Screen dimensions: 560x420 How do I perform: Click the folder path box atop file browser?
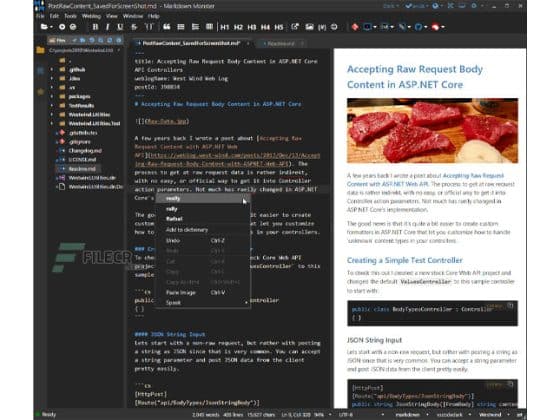pos(83,50)
